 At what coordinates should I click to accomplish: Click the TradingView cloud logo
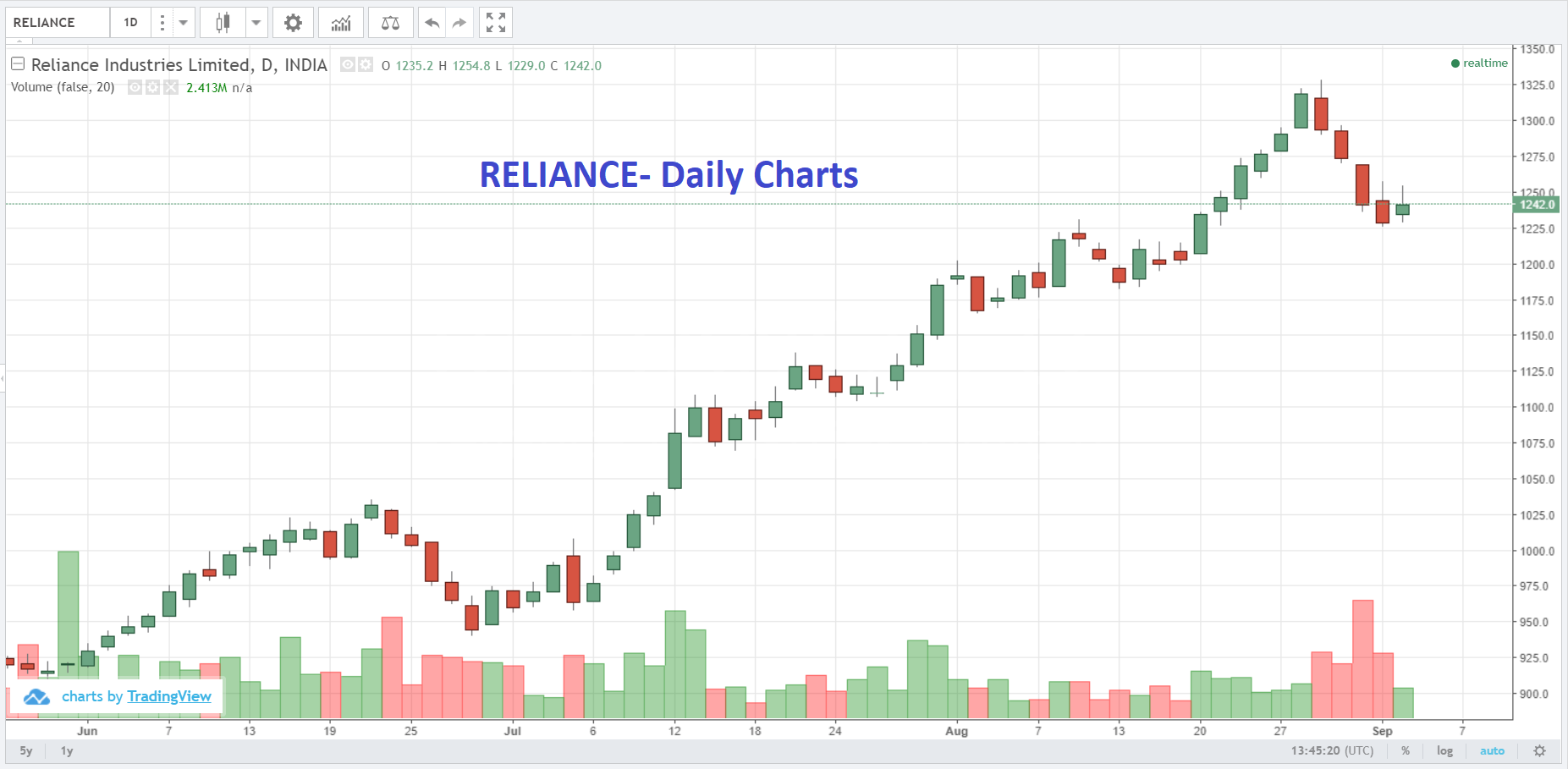click(36, 697)
